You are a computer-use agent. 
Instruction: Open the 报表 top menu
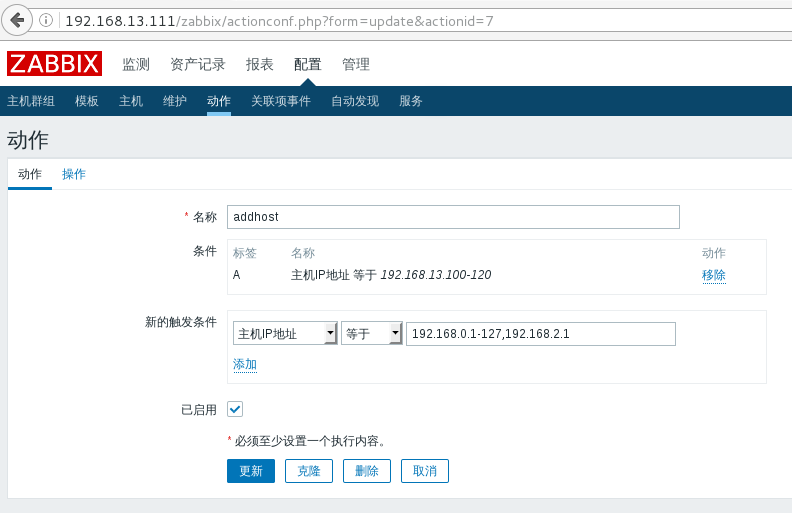click(x=260, y=64)
